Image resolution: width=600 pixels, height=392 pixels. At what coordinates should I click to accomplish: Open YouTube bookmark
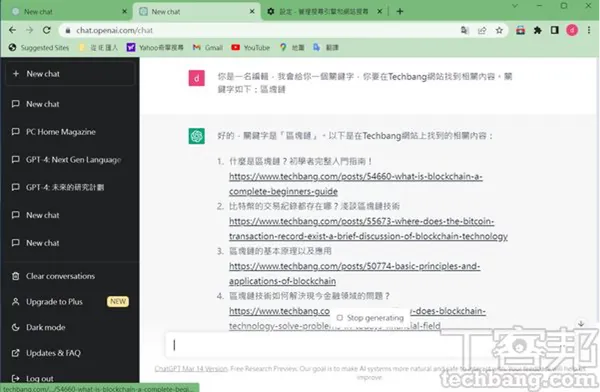[251, 47]
